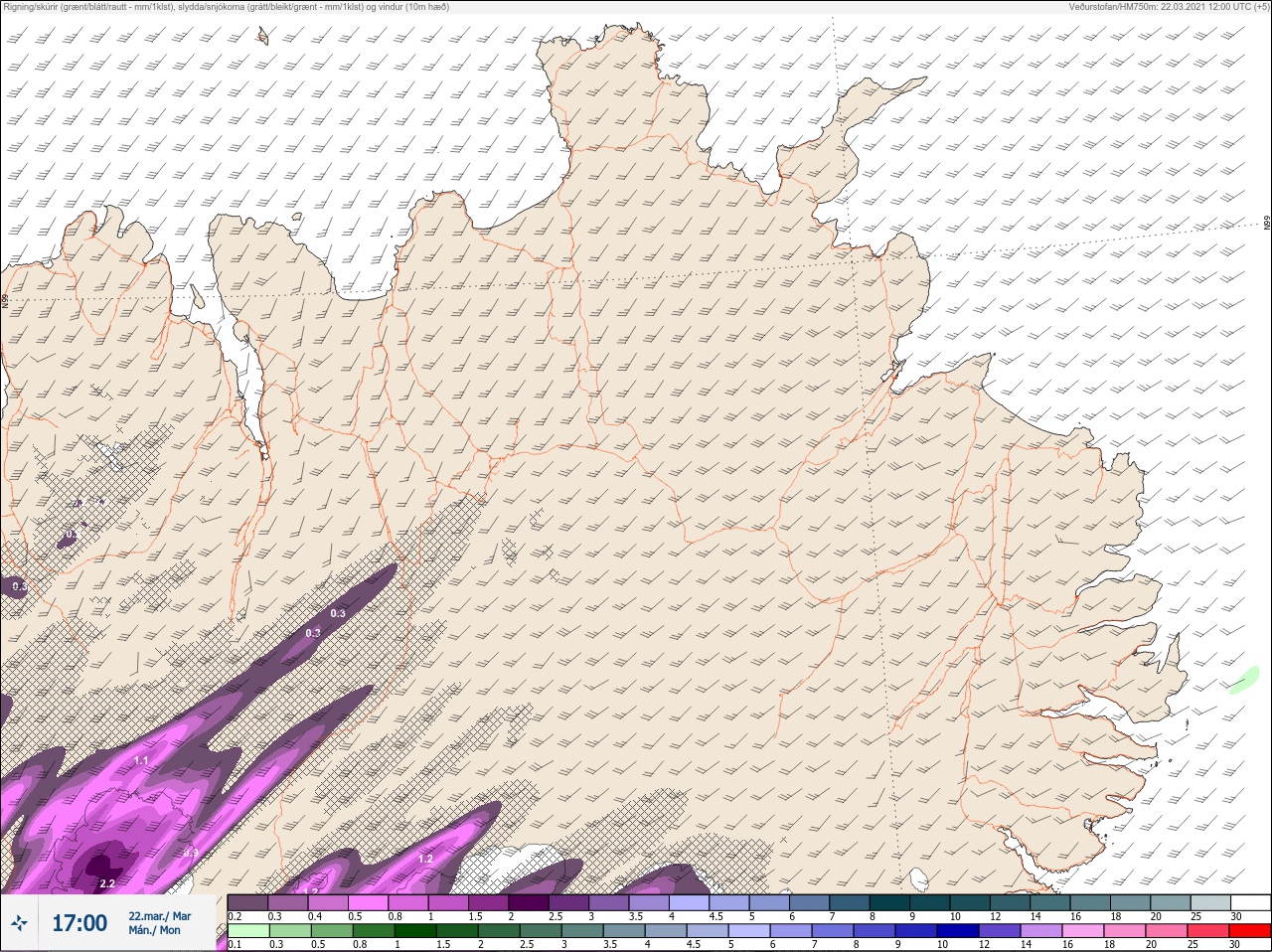Viewport: 1272px width, 952px height.
Task: Select bottom legend dark green swatch labeled 1
Action: coord(415,931)
